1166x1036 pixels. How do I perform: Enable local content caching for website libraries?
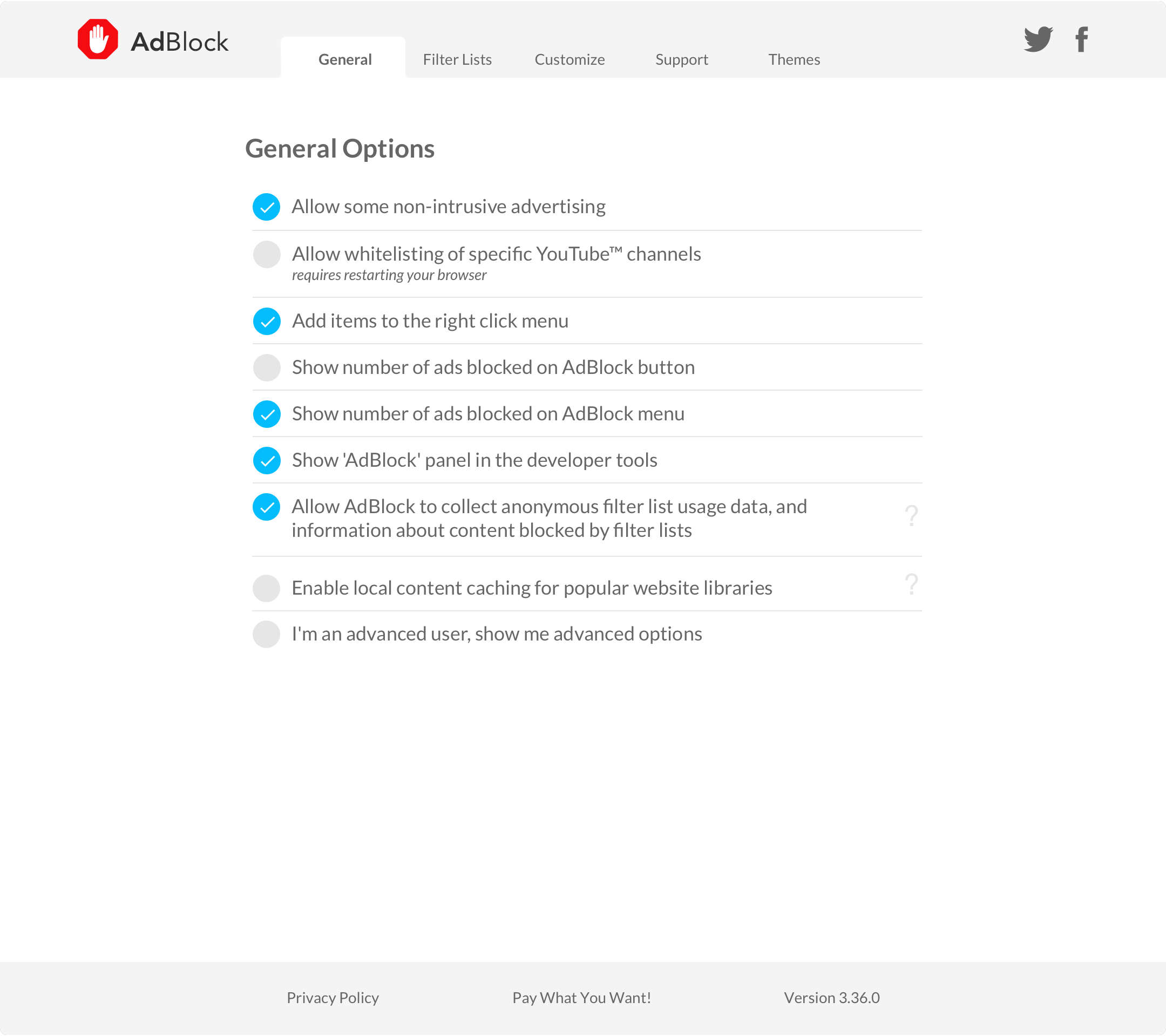[267, 589]
